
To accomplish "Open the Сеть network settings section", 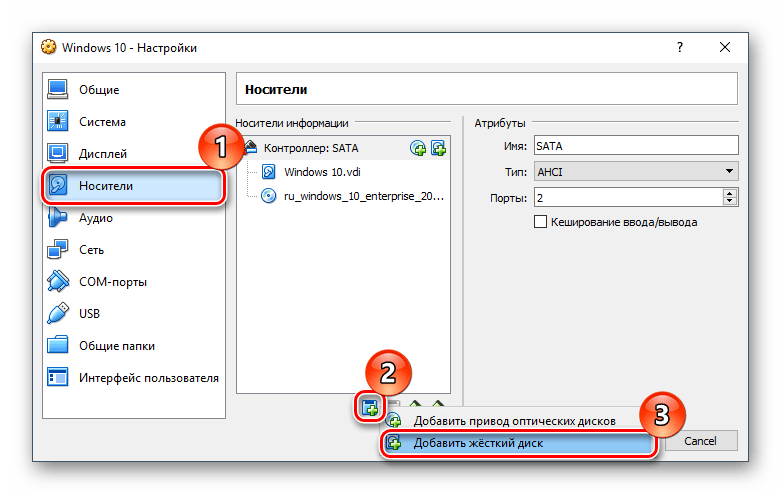I will (x=133, y=249).
